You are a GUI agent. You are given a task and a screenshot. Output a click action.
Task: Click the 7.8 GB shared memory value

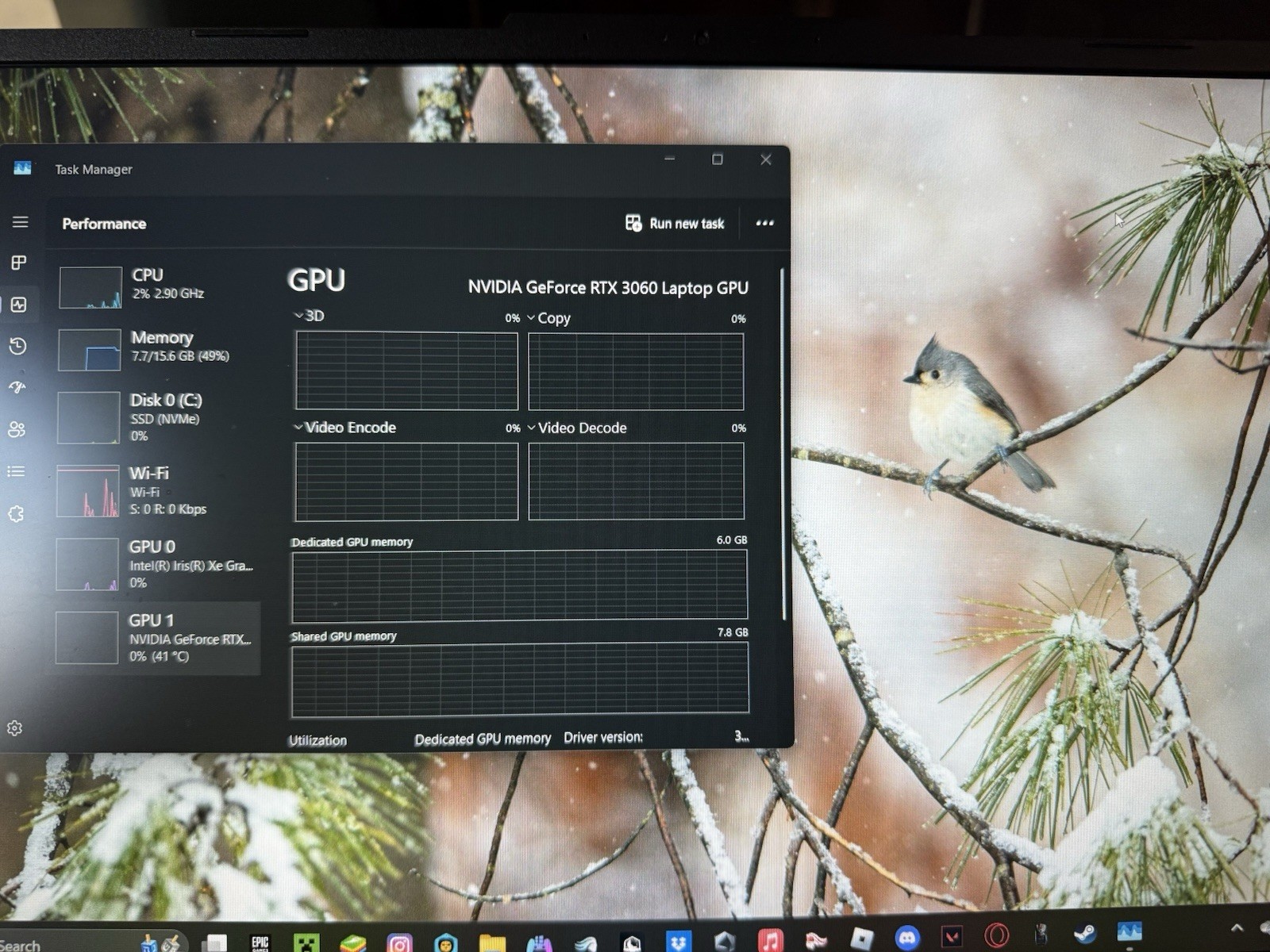tap(733, 632)
